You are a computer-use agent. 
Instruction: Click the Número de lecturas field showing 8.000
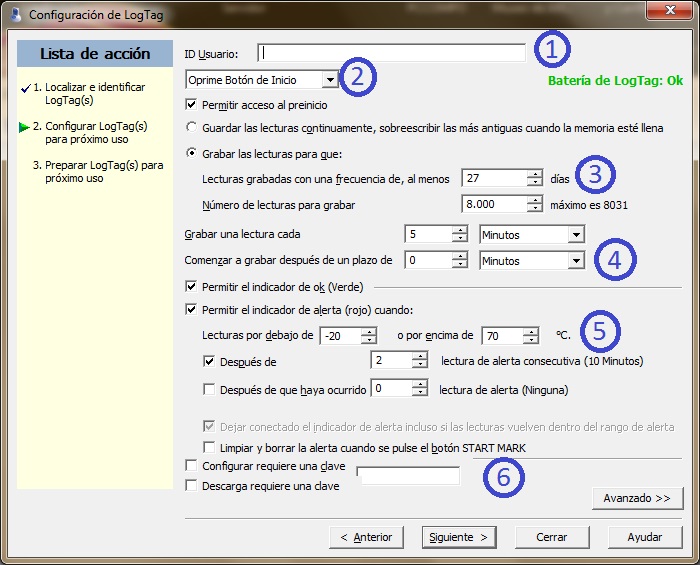point(494,204)
